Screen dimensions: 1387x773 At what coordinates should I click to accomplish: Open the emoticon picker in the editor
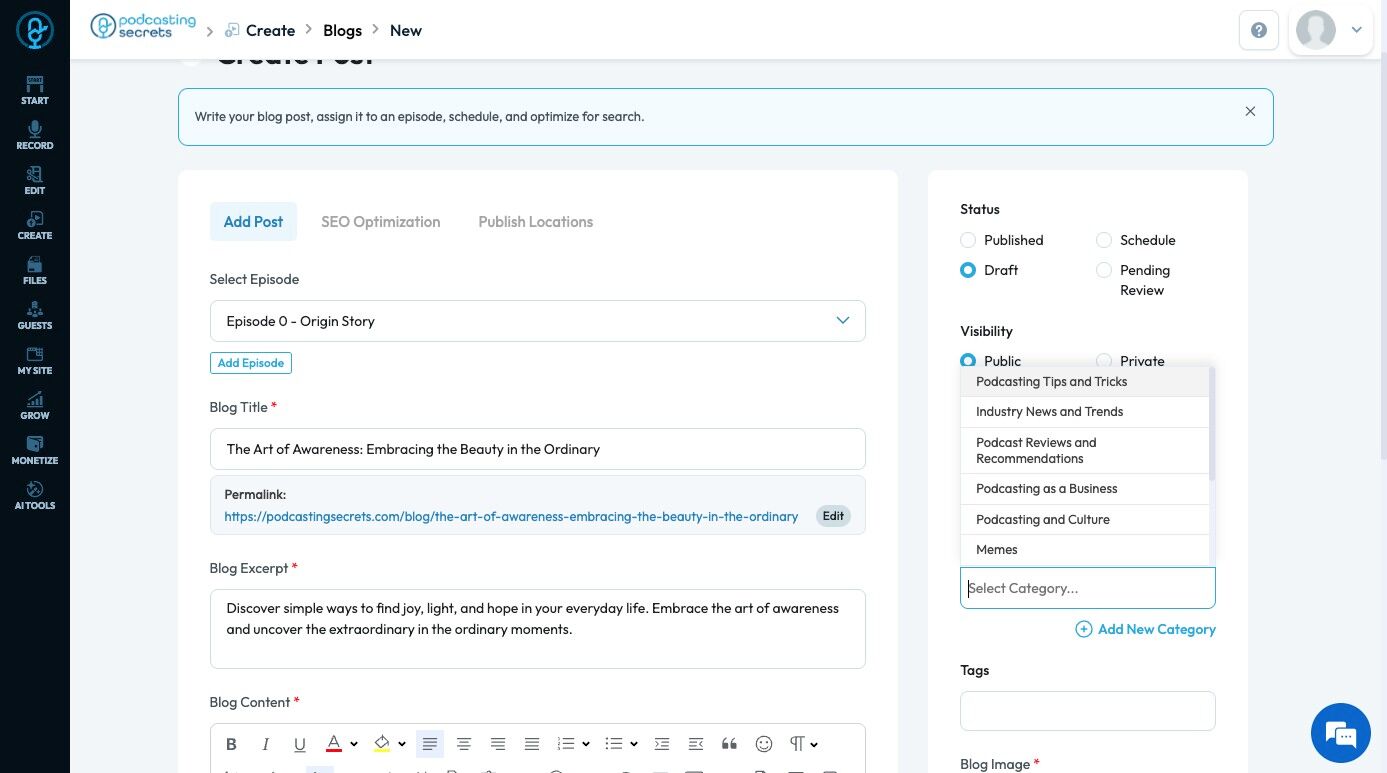pos(764,744)
